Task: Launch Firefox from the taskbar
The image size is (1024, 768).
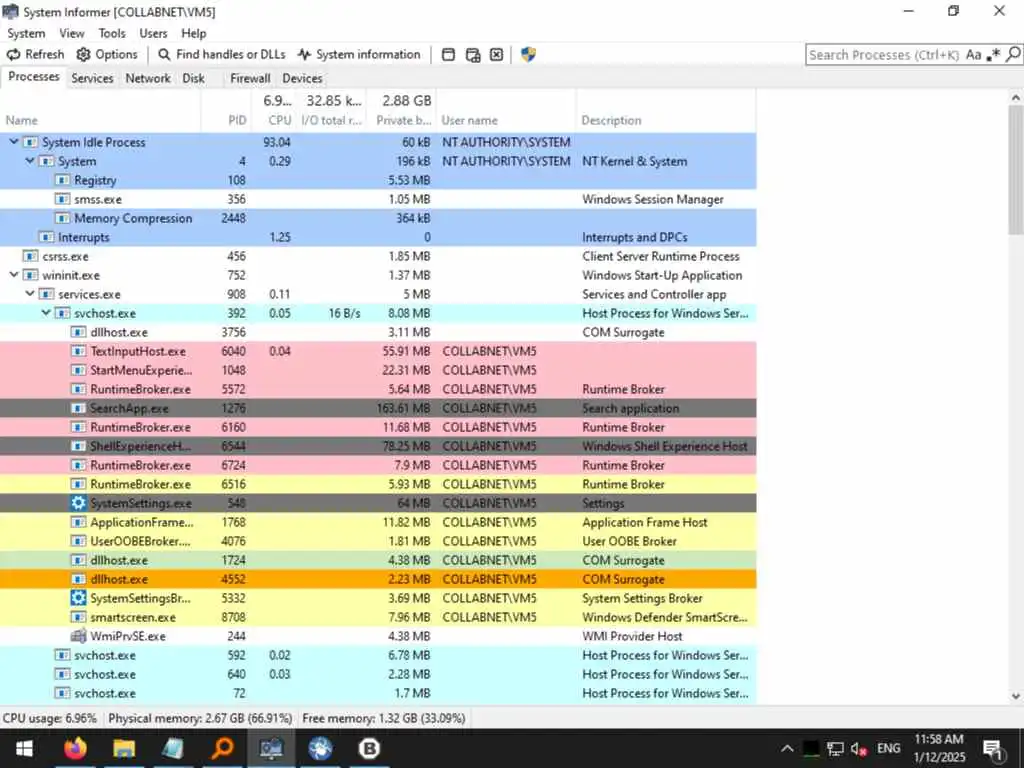Action: coord(75,748)
